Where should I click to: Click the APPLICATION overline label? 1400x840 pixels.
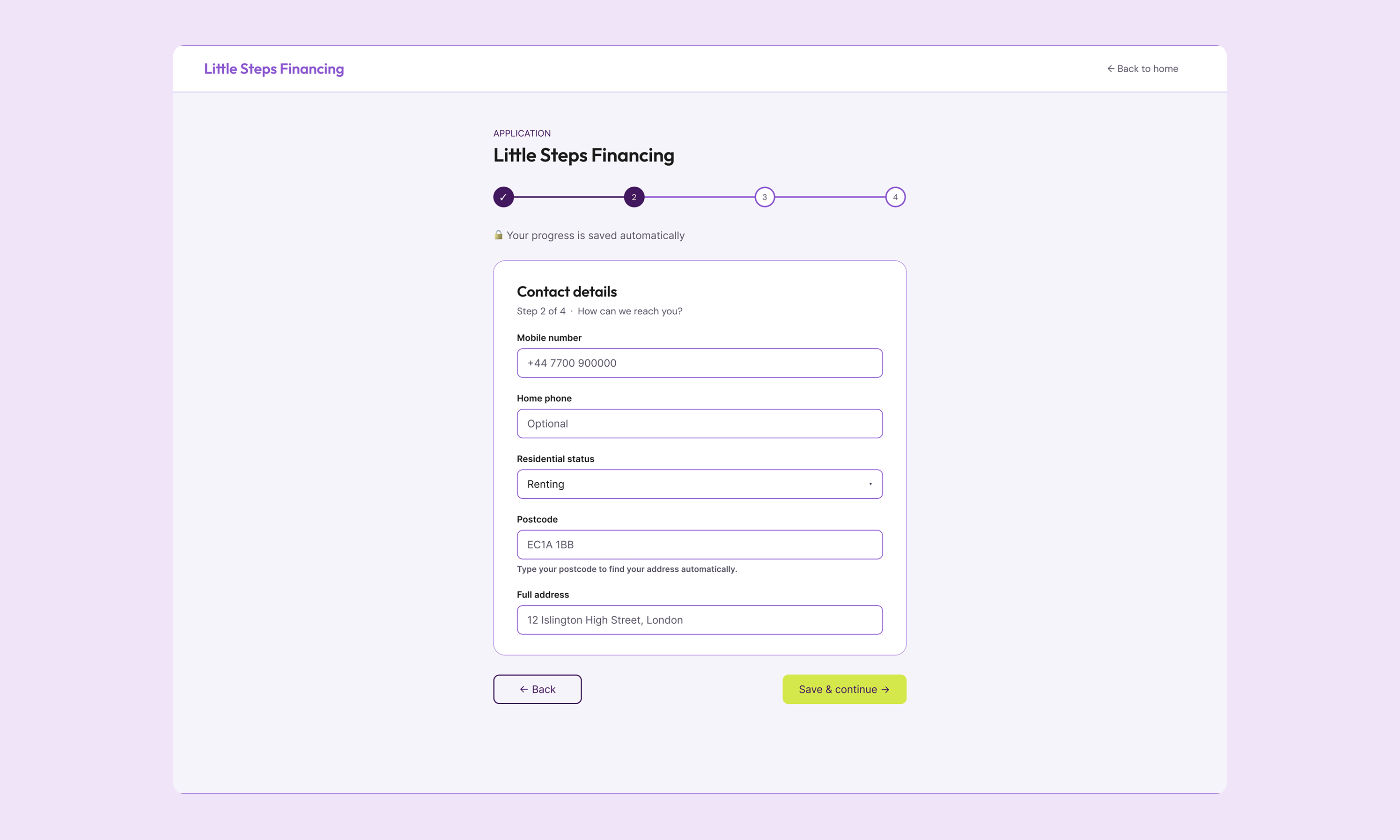click(522, 133)
